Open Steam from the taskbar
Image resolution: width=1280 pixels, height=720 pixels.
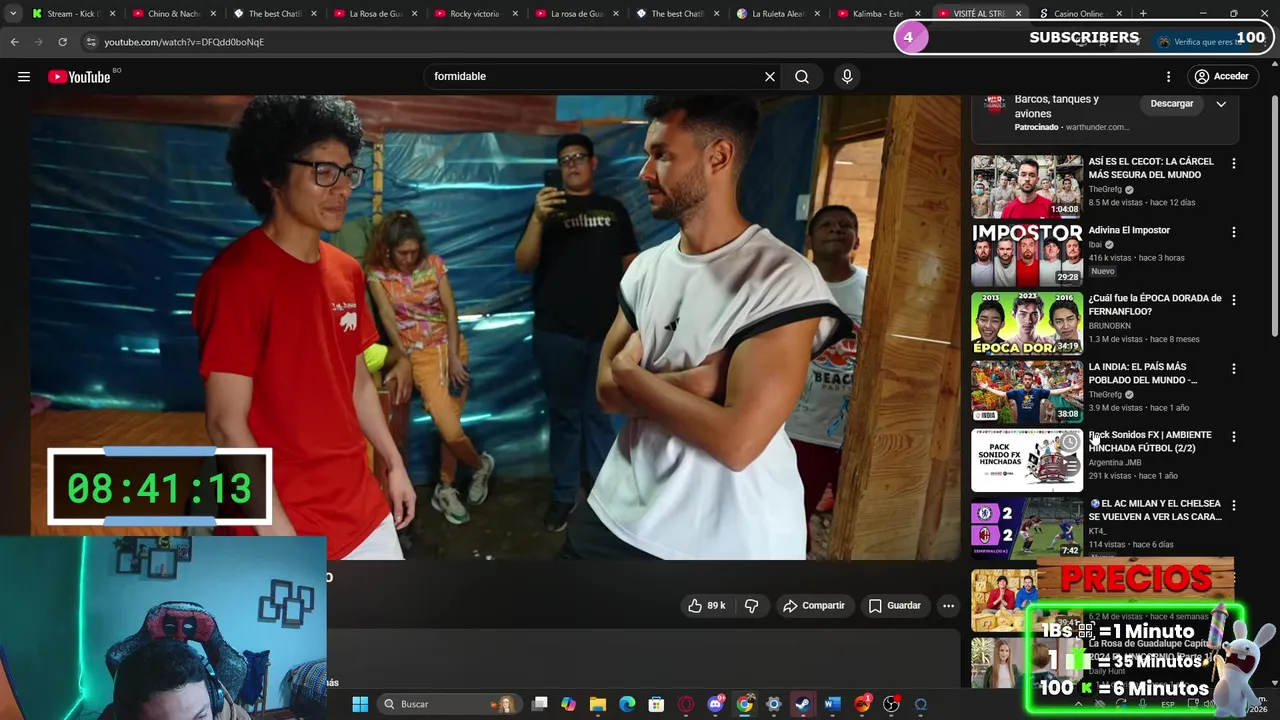[x=802, y=704]
